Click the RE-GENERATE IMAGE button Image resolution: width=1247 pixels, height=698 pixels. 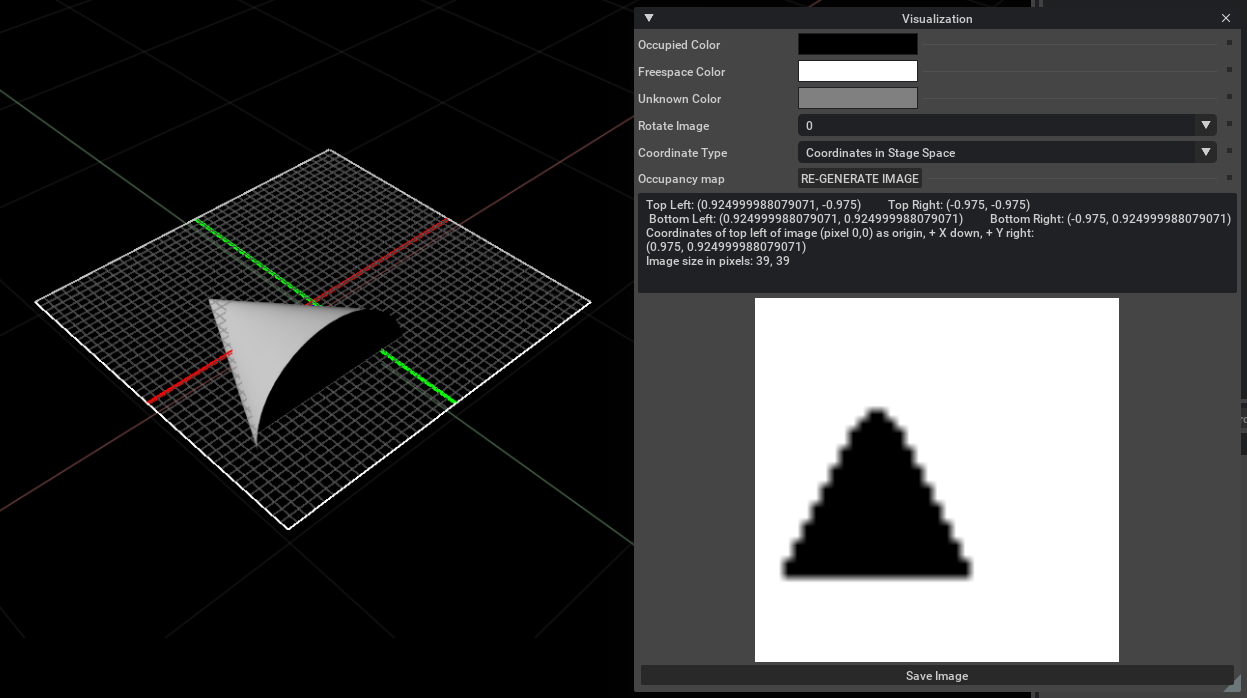click(859, 178)
